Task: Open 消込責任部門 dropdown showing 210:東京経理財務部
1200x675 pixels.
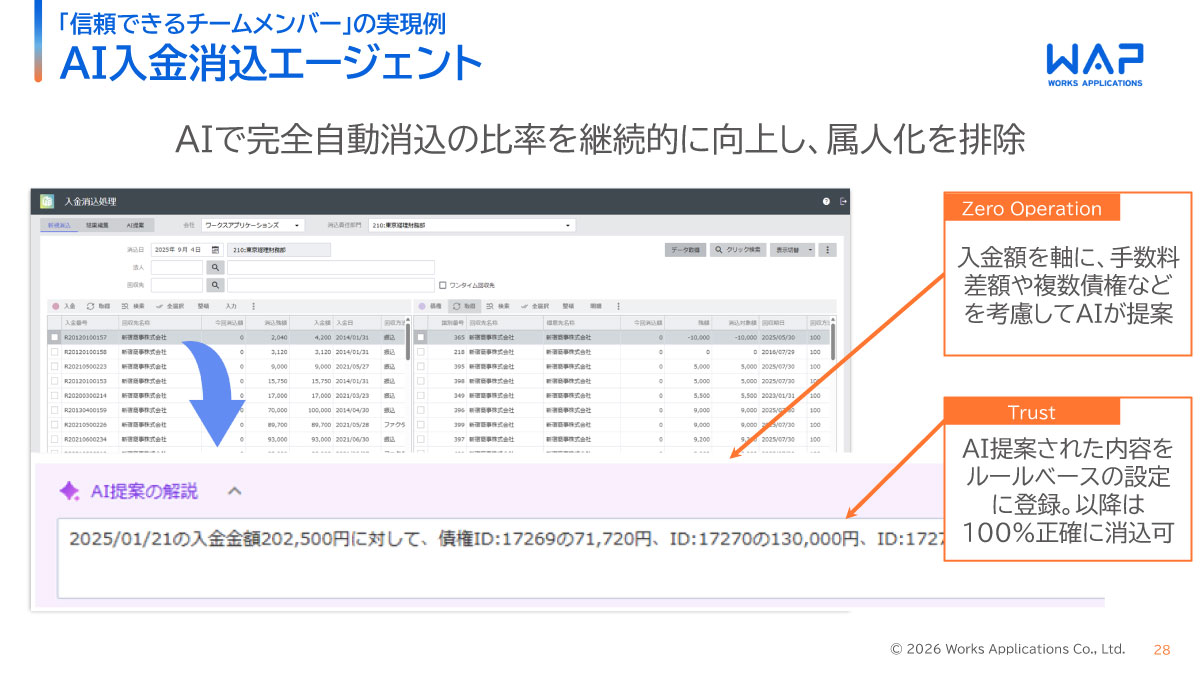Action: click(472, 226)
